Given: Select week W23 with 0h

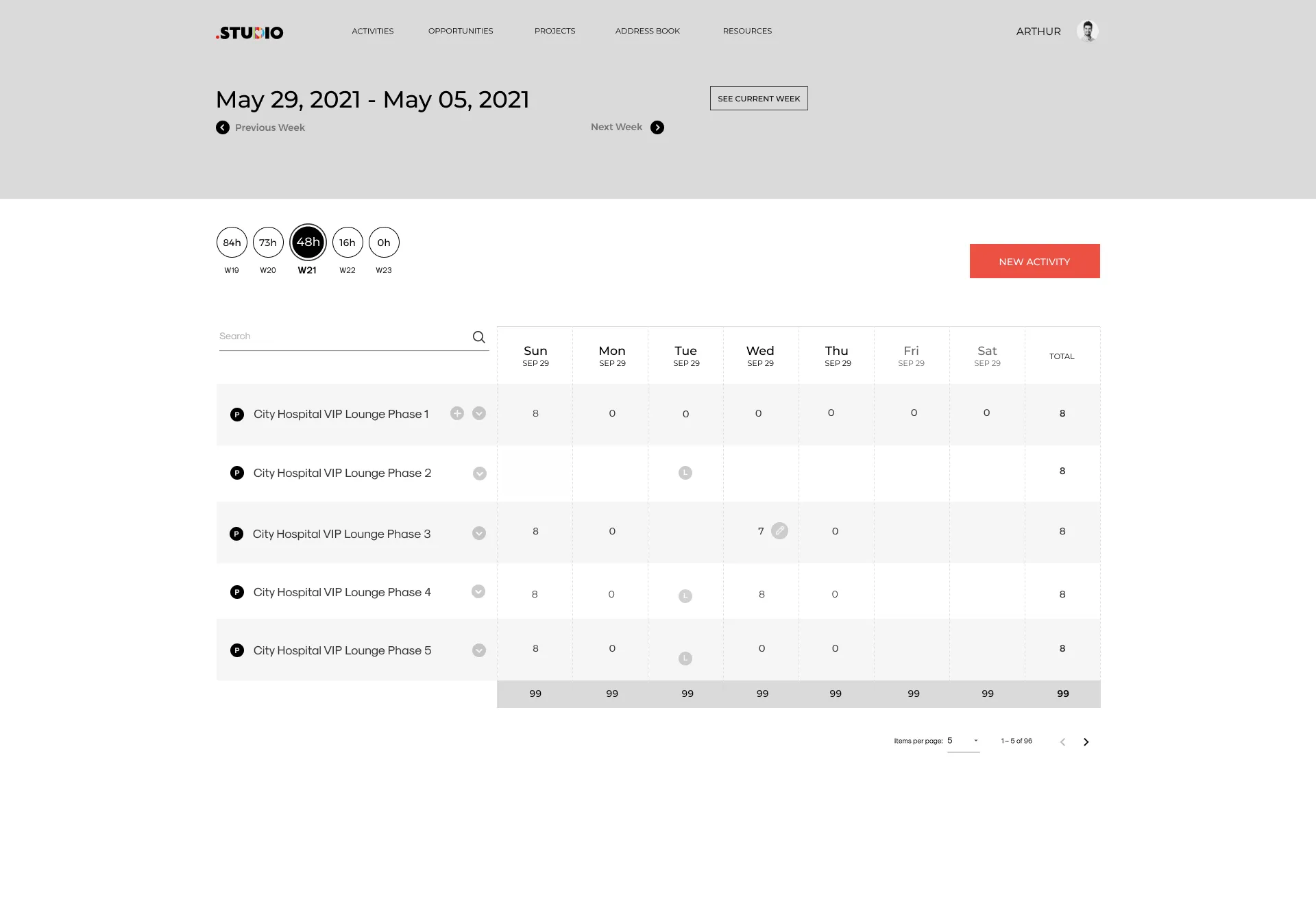Looking at the screenshot, I should click(x=383, y=242).
